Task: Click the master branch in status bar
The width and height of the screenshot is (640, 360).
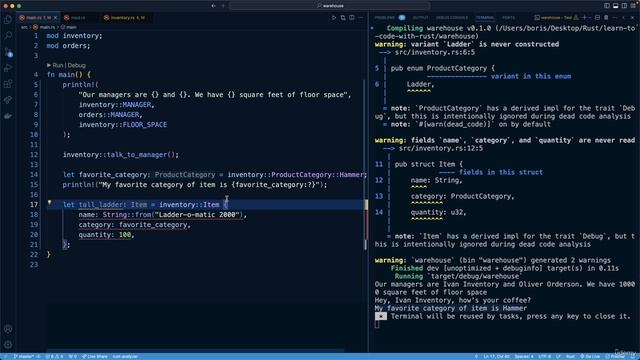Action: [27, 356]
